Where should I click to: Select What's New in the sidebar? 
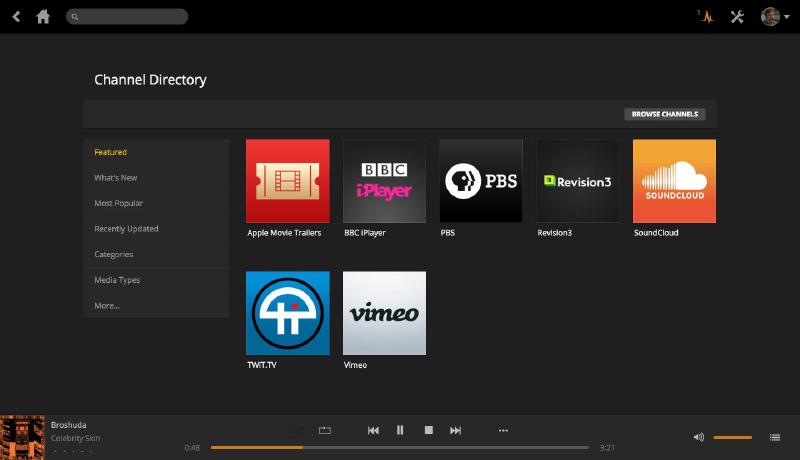pos(156,177)
